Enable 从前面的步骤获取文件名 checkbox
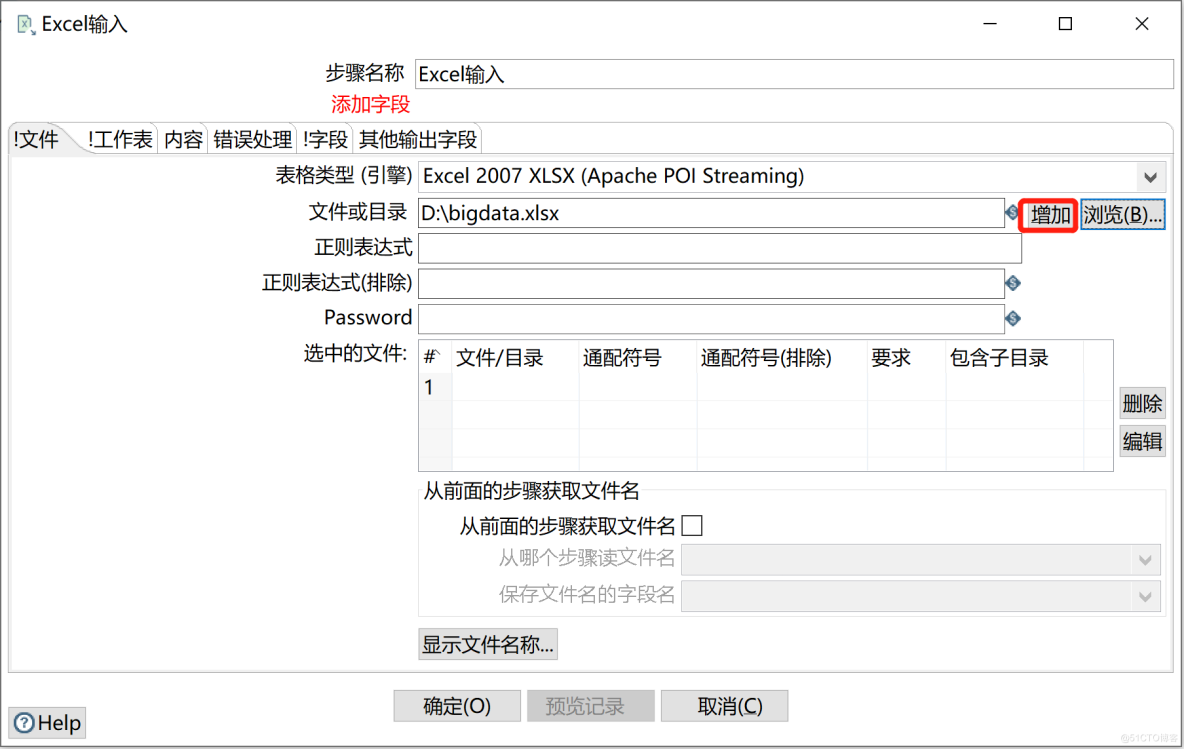 pyautogui.click(x=692, y=526)
